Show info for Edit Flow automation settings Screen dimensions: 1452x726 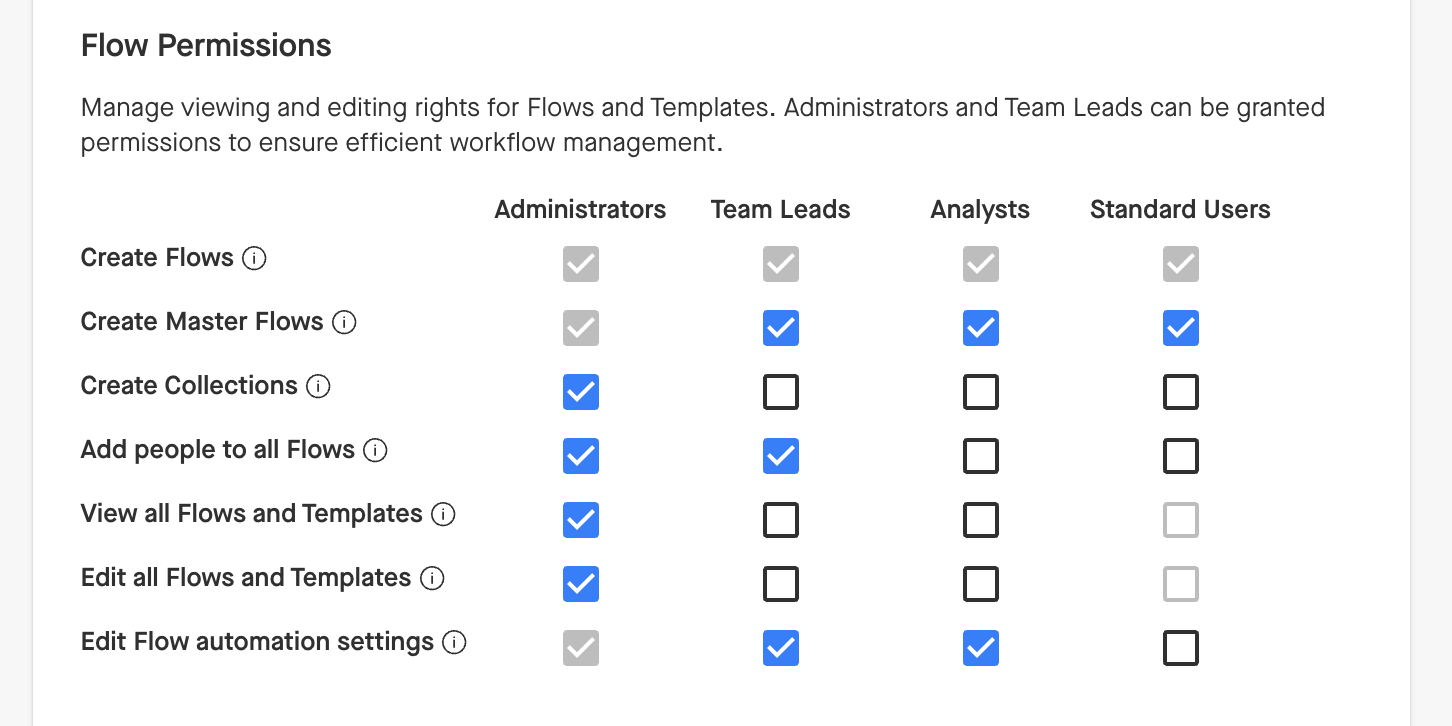(454, 643)
